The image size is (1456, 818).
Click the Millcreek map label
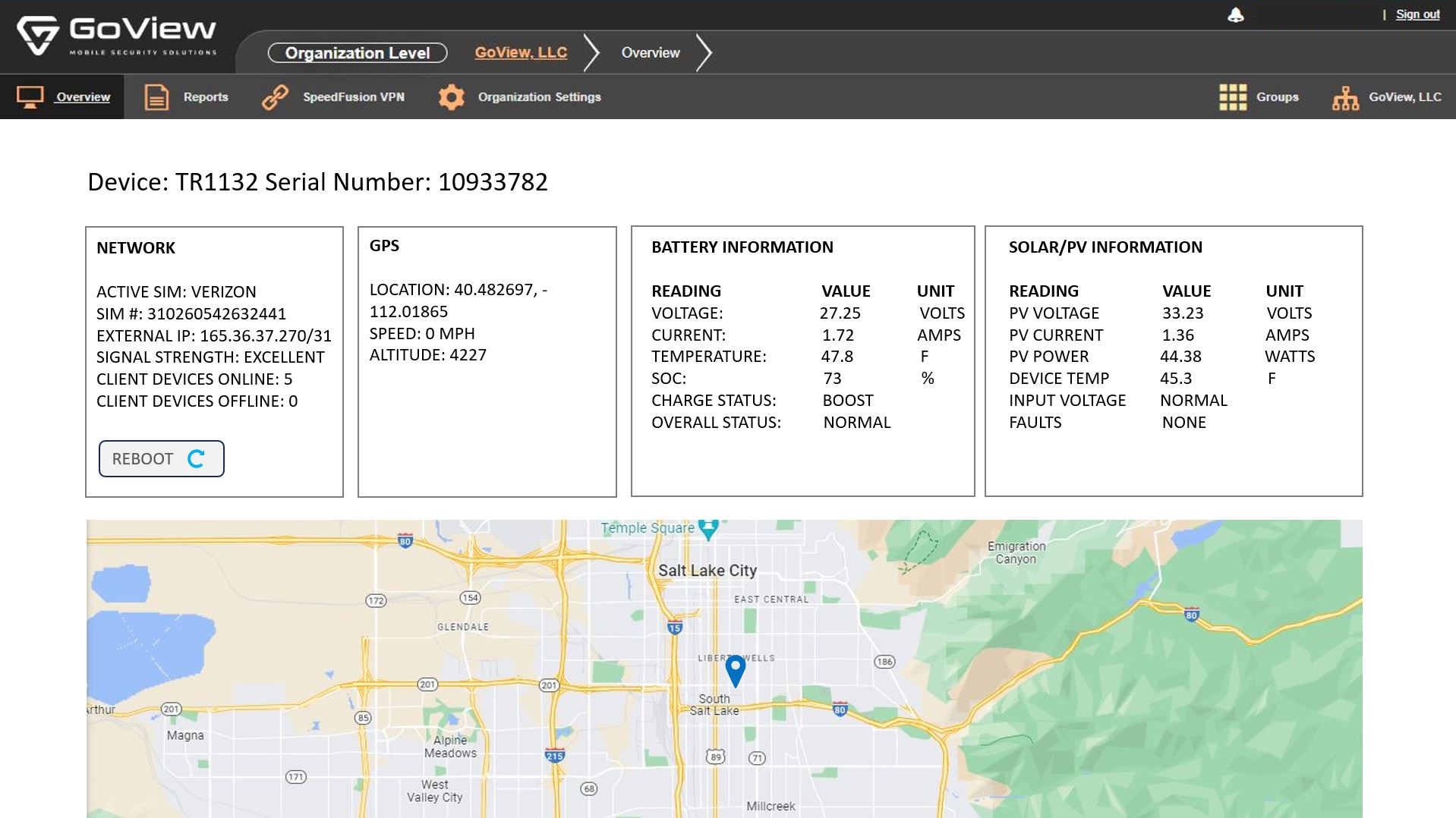coord(771,806)
